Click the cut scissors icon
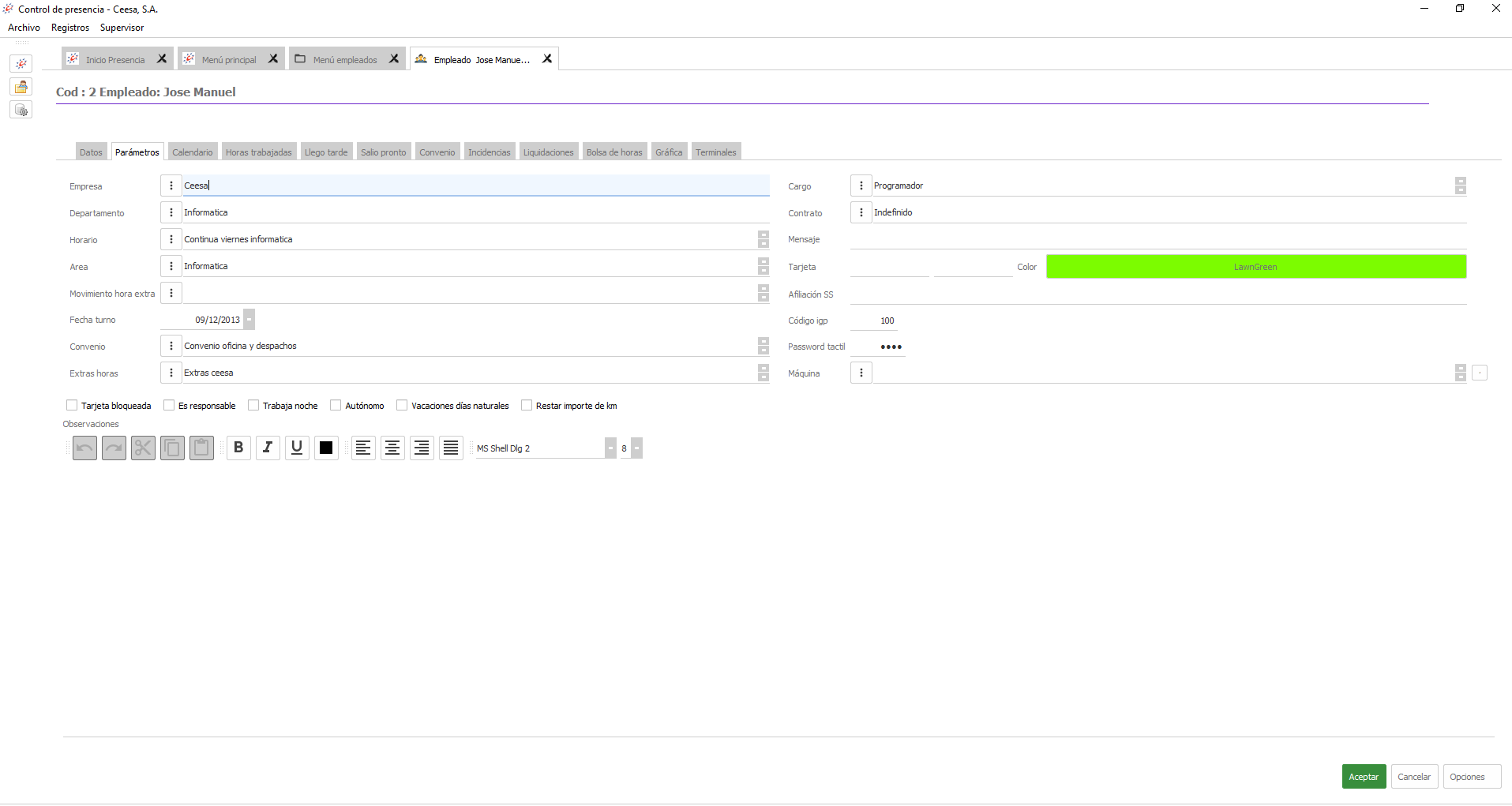 pos(143,448)
